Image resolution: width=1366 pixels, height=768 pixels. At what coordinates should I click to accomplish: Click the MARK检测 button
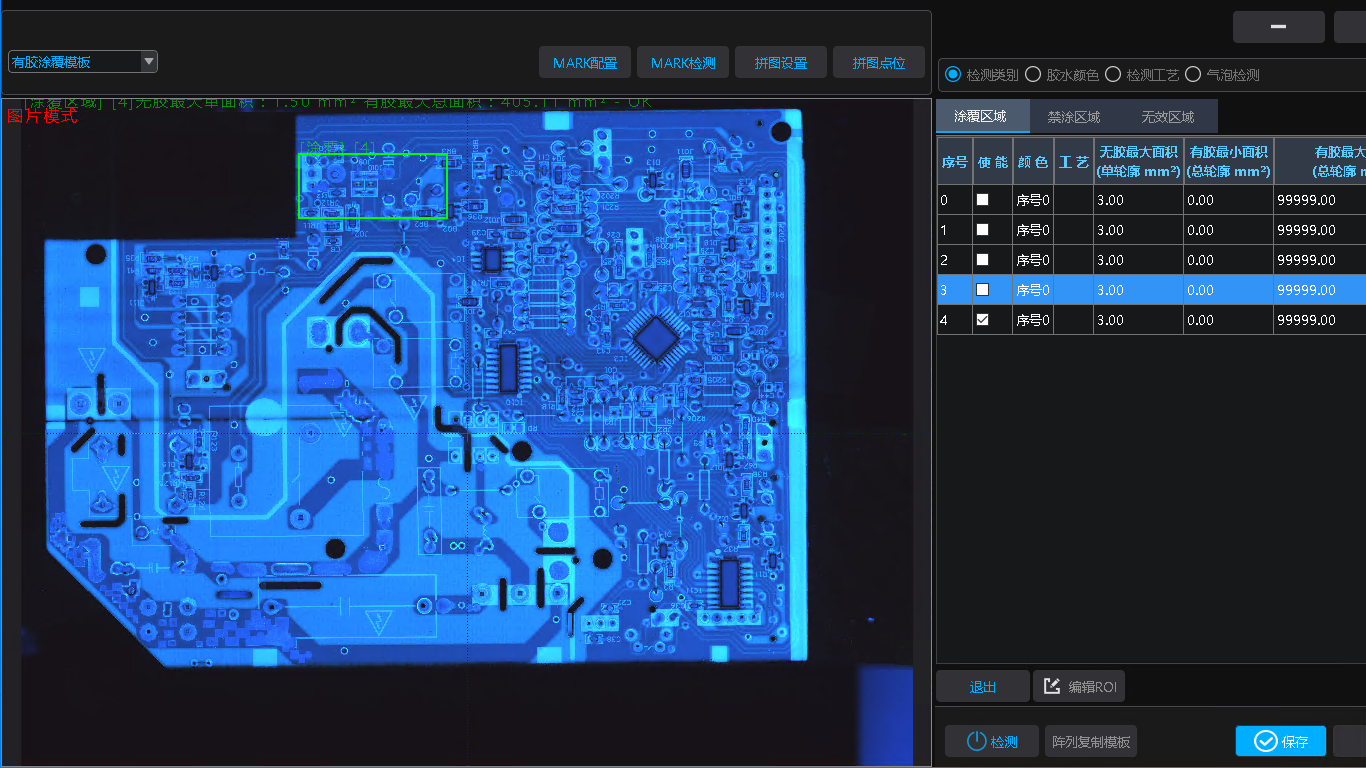tap(683, 63)
